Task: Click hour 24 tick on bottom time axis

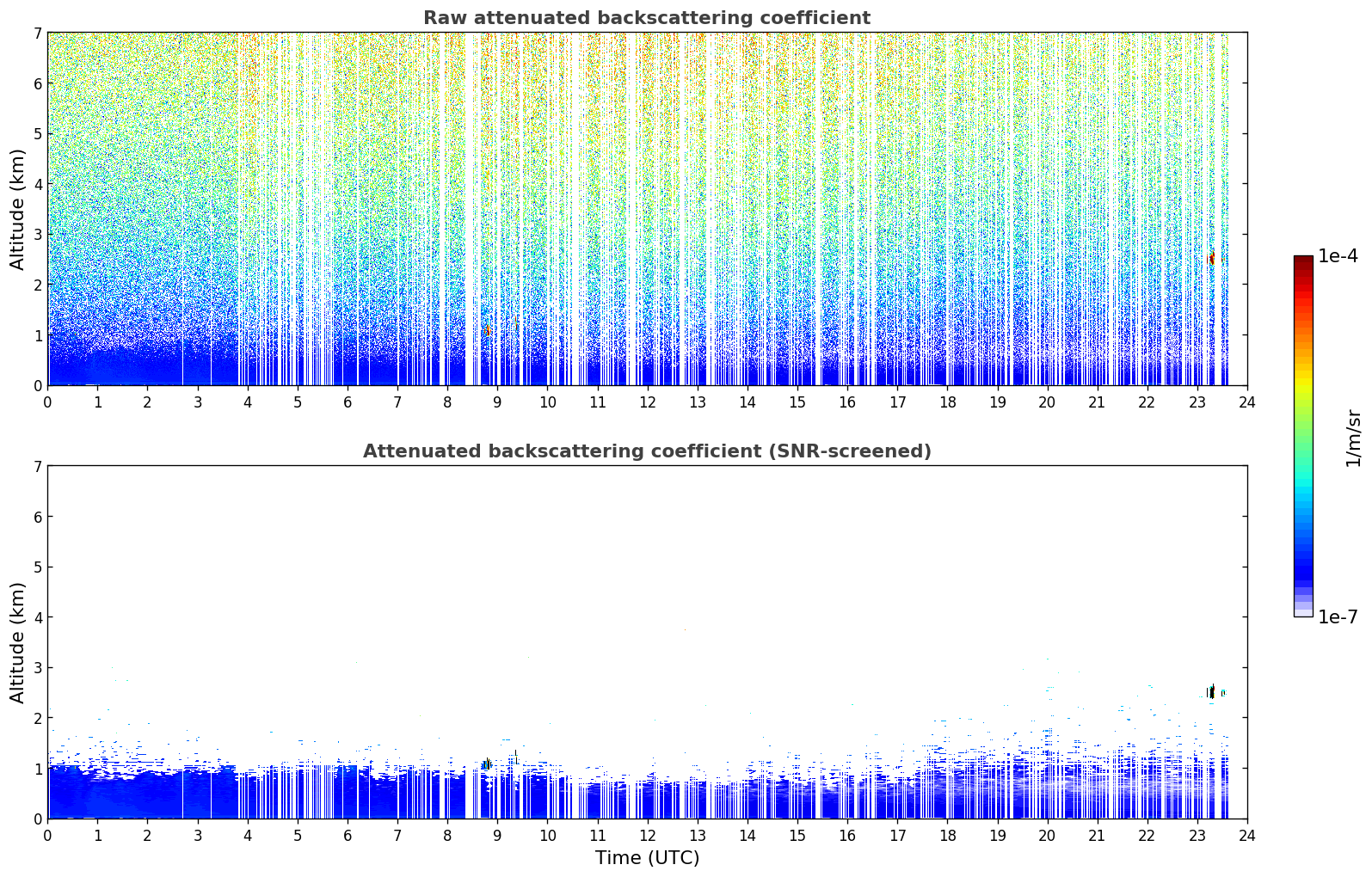Action: click(1246, 835)
